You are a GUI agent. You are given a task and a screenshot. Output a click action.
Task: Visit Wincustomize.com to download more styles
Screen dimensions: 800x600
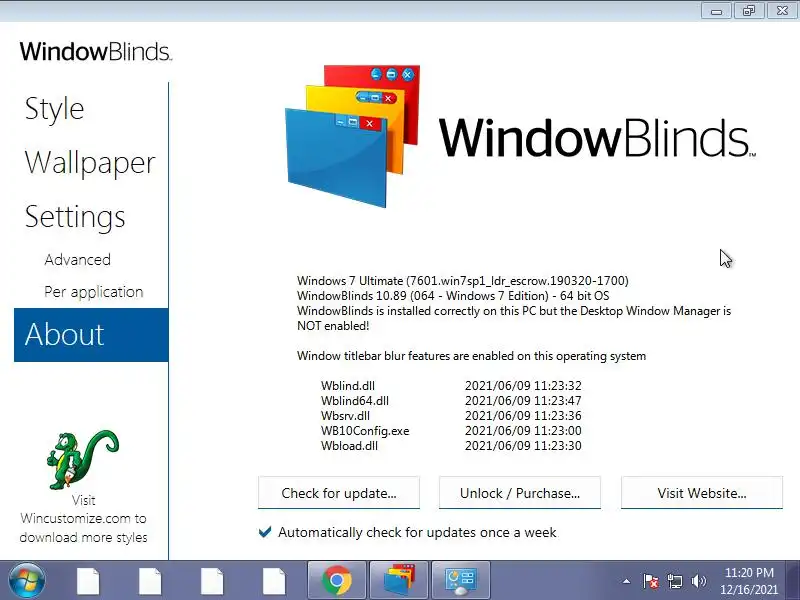click(84, 518)
